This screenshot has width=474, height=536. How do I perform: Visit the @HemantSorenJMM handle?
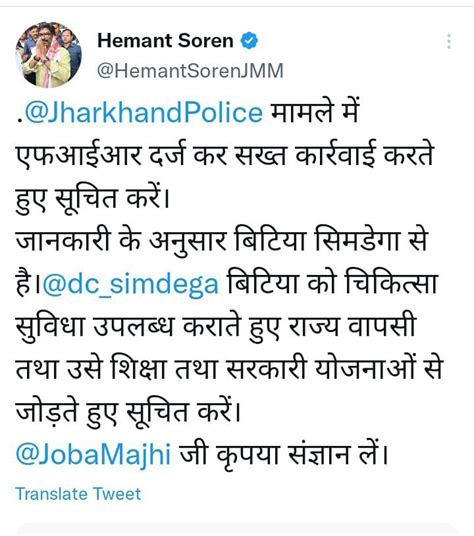click(x=190, y=71)
